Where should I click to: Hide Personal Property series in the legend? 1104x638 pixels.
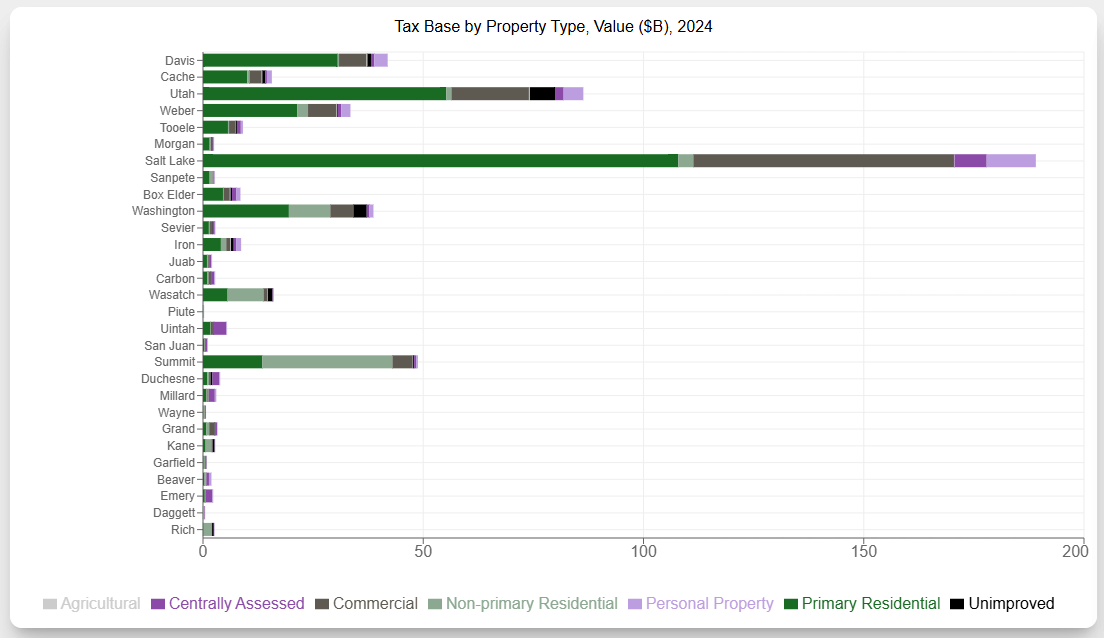tap(700, 604)
